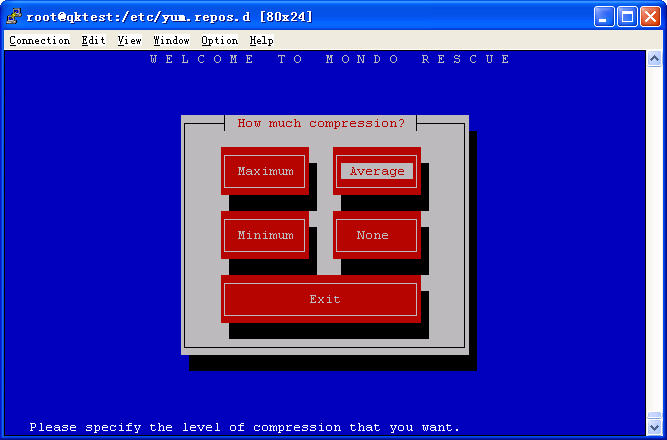Choose the highlighted Average compression button
The height and width of the screenshot is (440, 667).
pos(377,171)
